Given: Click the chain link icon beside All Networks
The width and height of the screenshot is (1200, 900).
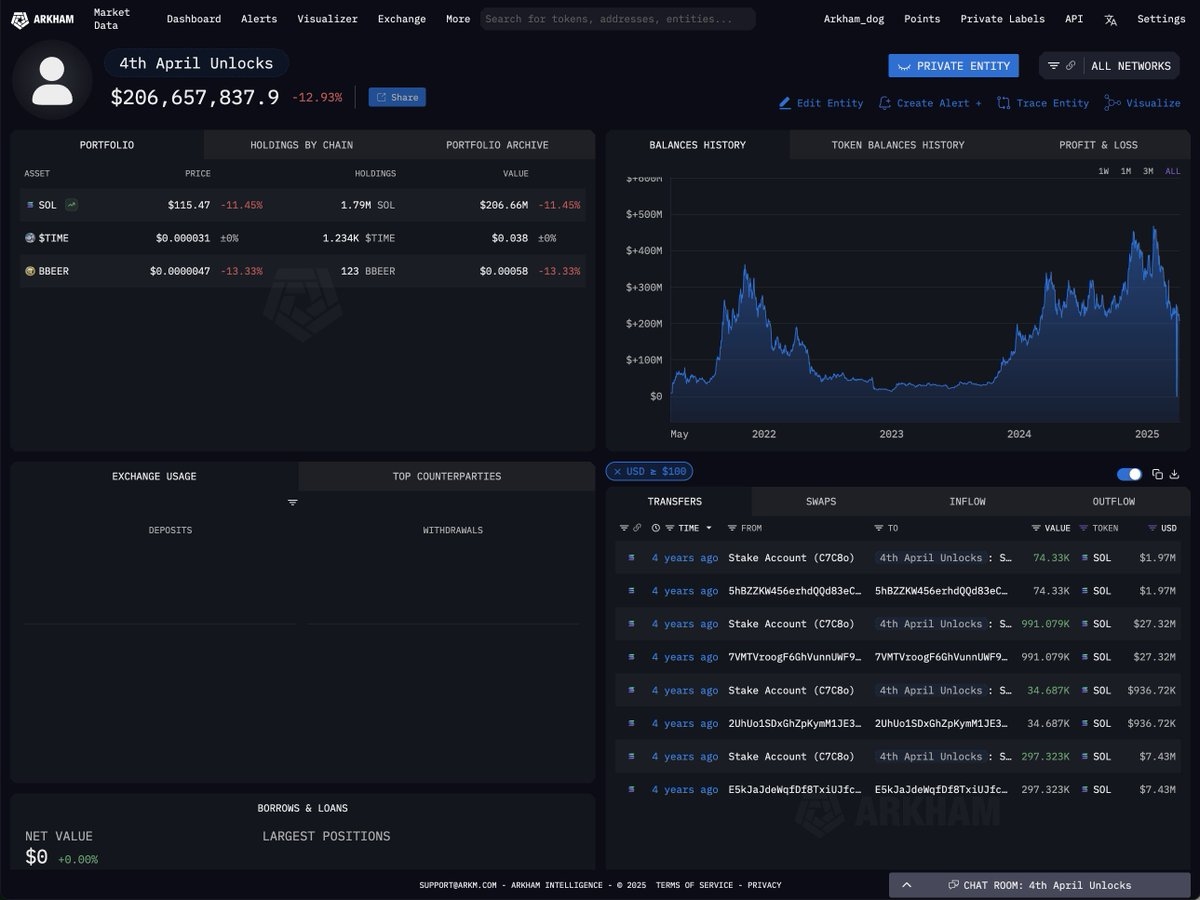Looking at the screenshot, I should point(1071,66).
